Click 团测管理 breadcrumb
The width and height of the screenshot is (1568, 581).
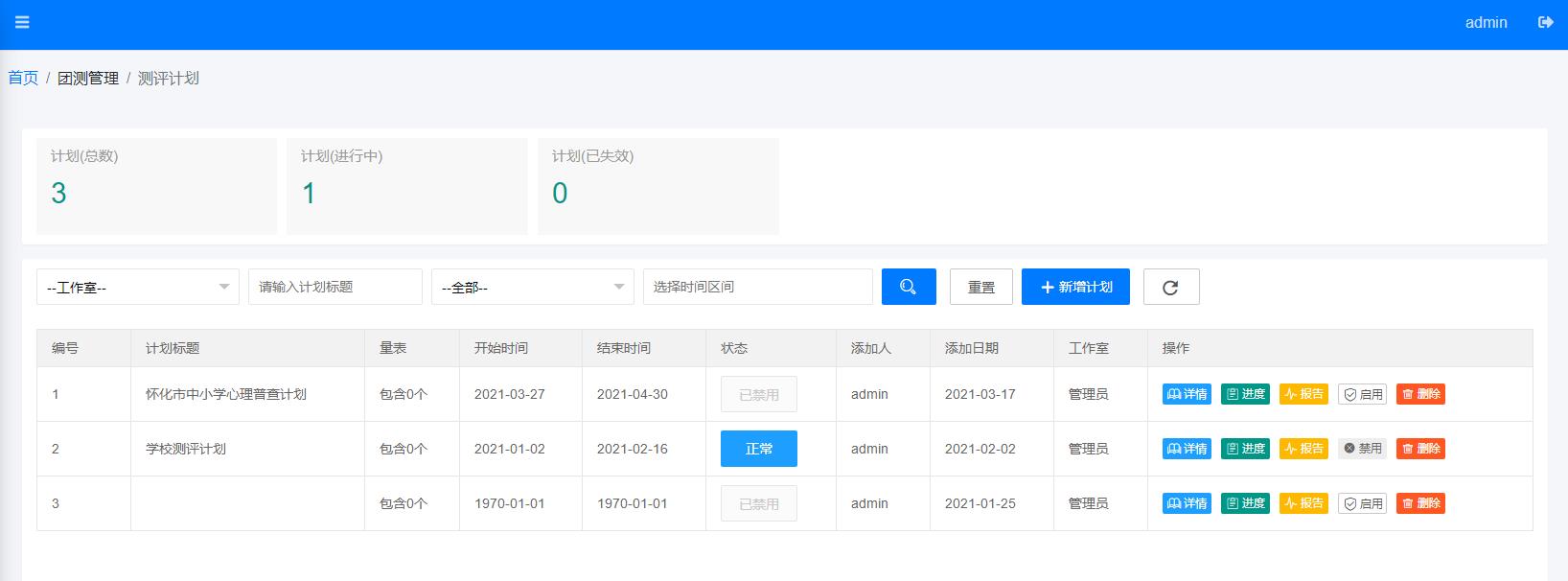[x=88, y=78]
